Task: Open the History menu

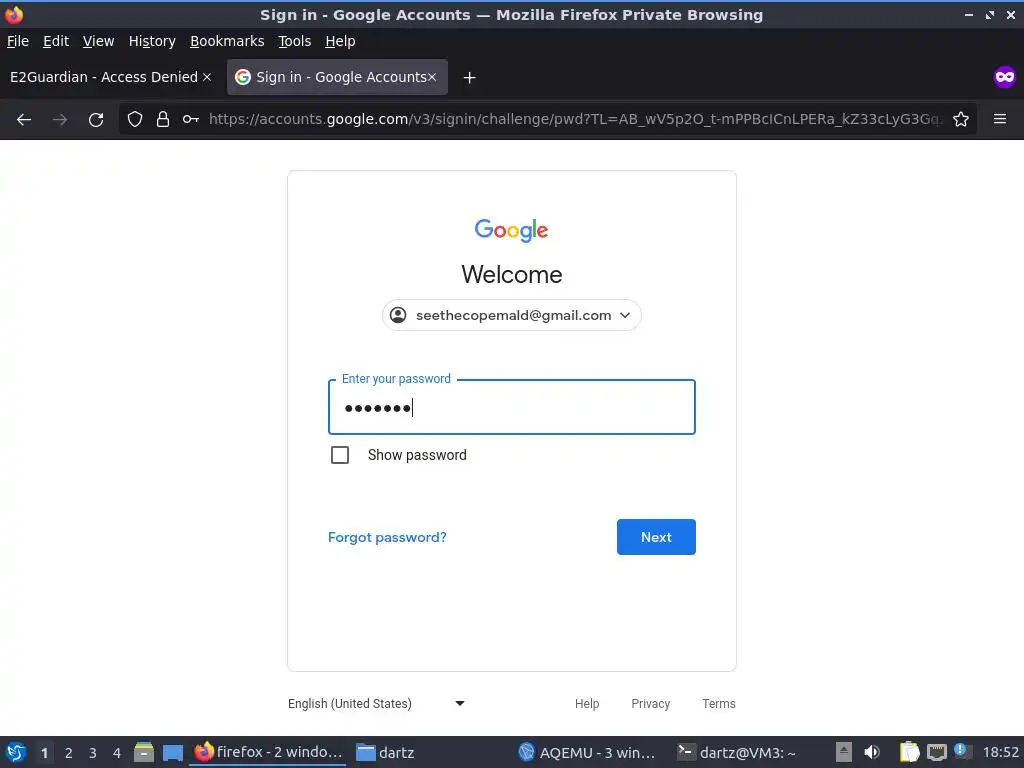Action: [152, 41]
